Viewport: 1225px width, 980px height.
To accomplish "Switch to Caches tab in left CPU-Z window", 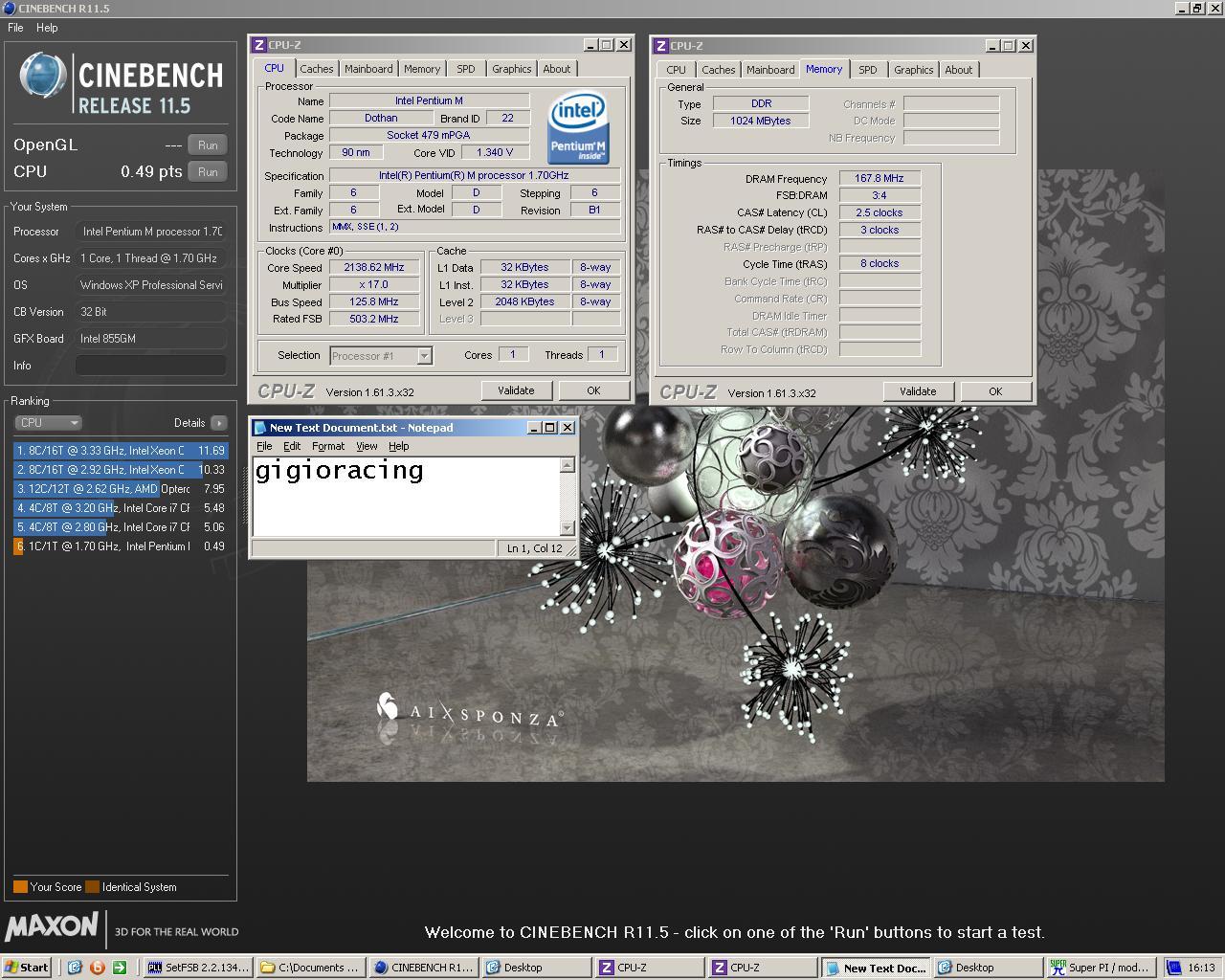I will [317, 69].
